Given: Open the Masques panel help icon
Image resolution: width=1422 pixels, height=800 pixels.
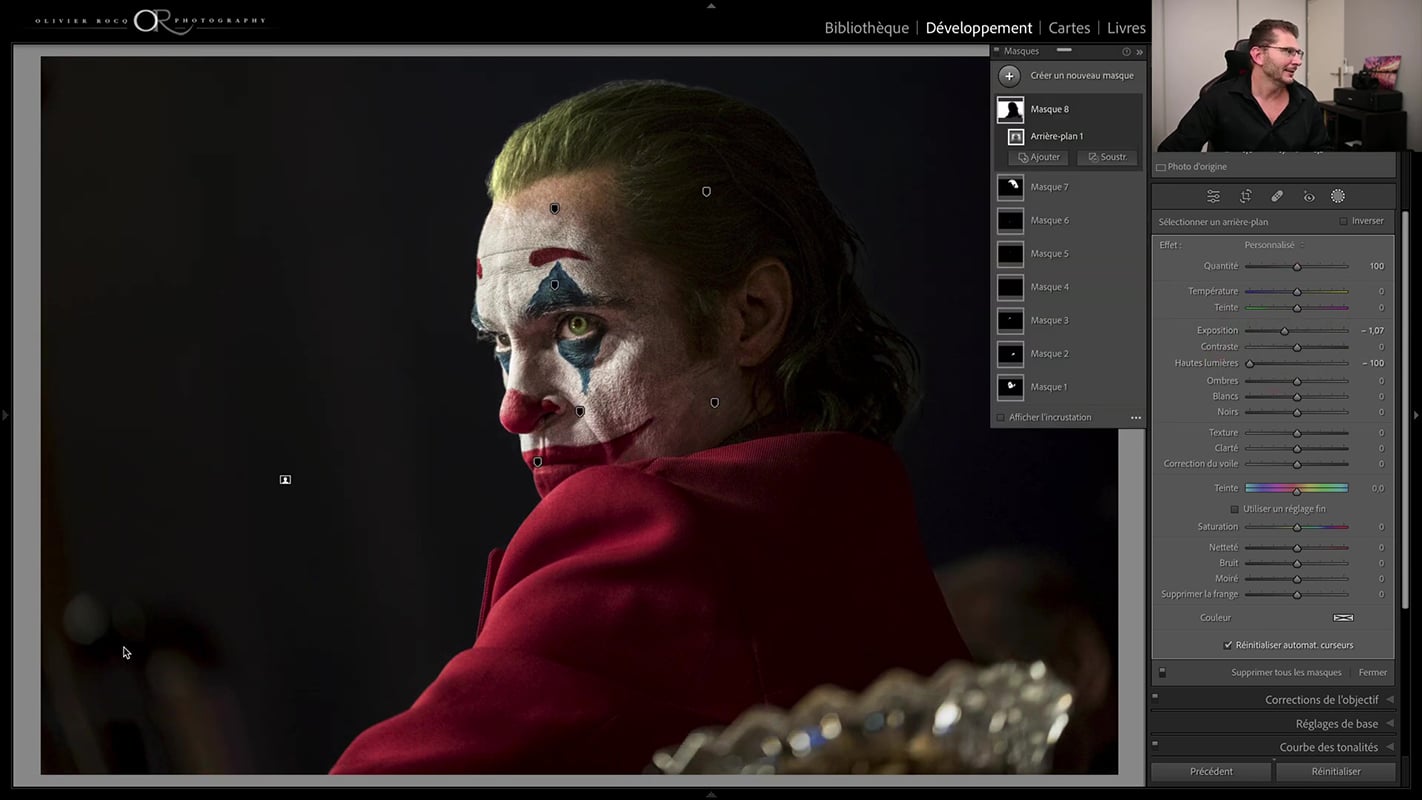Looking at the screenshot, I should [x=1126, y=52].
